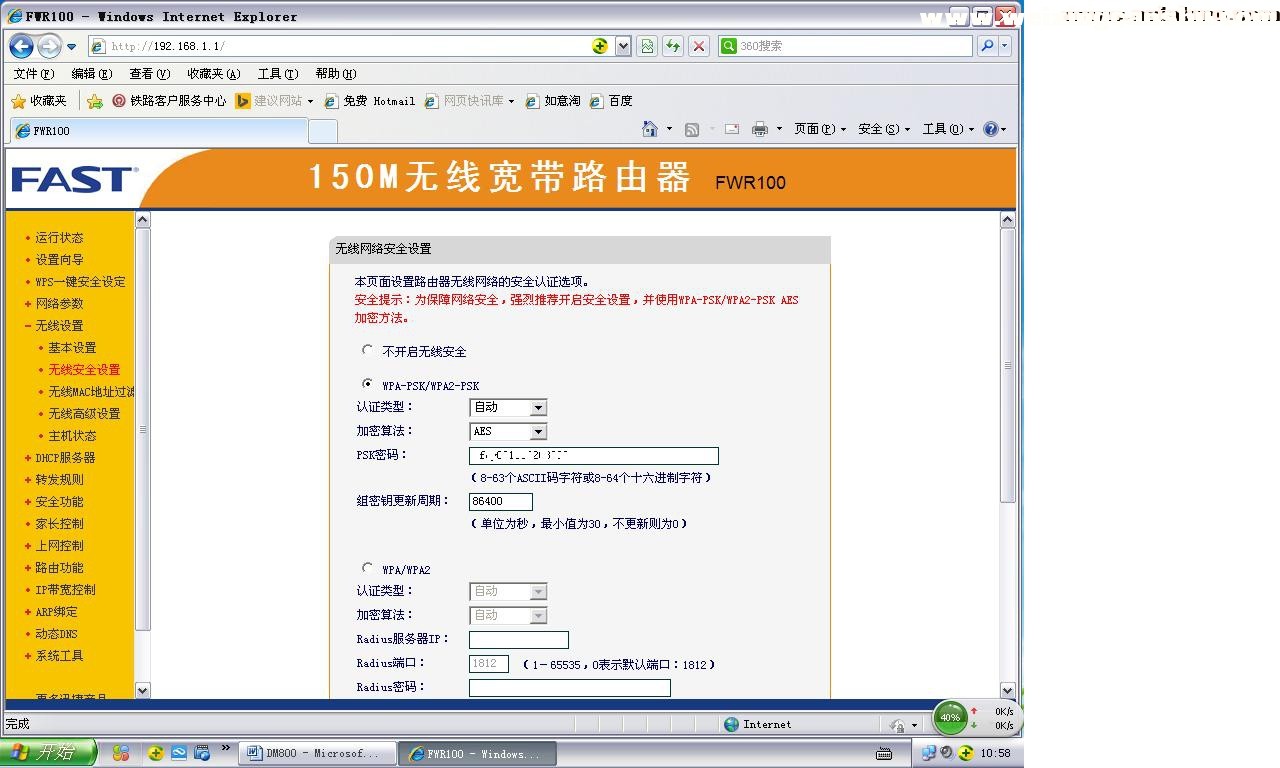Open 免费 Hotmail bookmark
The image size is (1280, 768).
point(369,101)
